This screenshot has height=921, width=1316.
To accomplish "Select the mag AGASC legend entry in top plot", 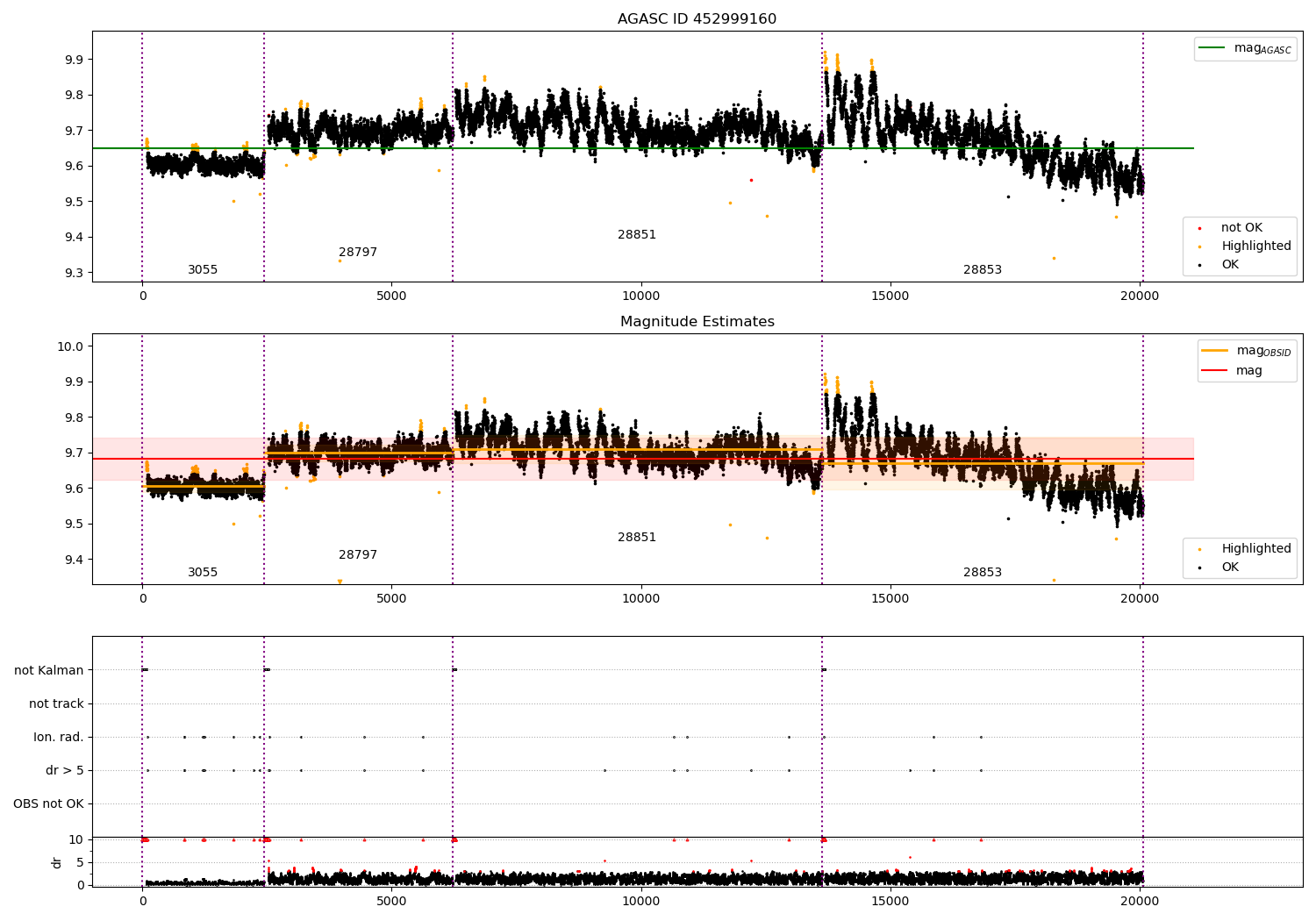I will 1245,48.
